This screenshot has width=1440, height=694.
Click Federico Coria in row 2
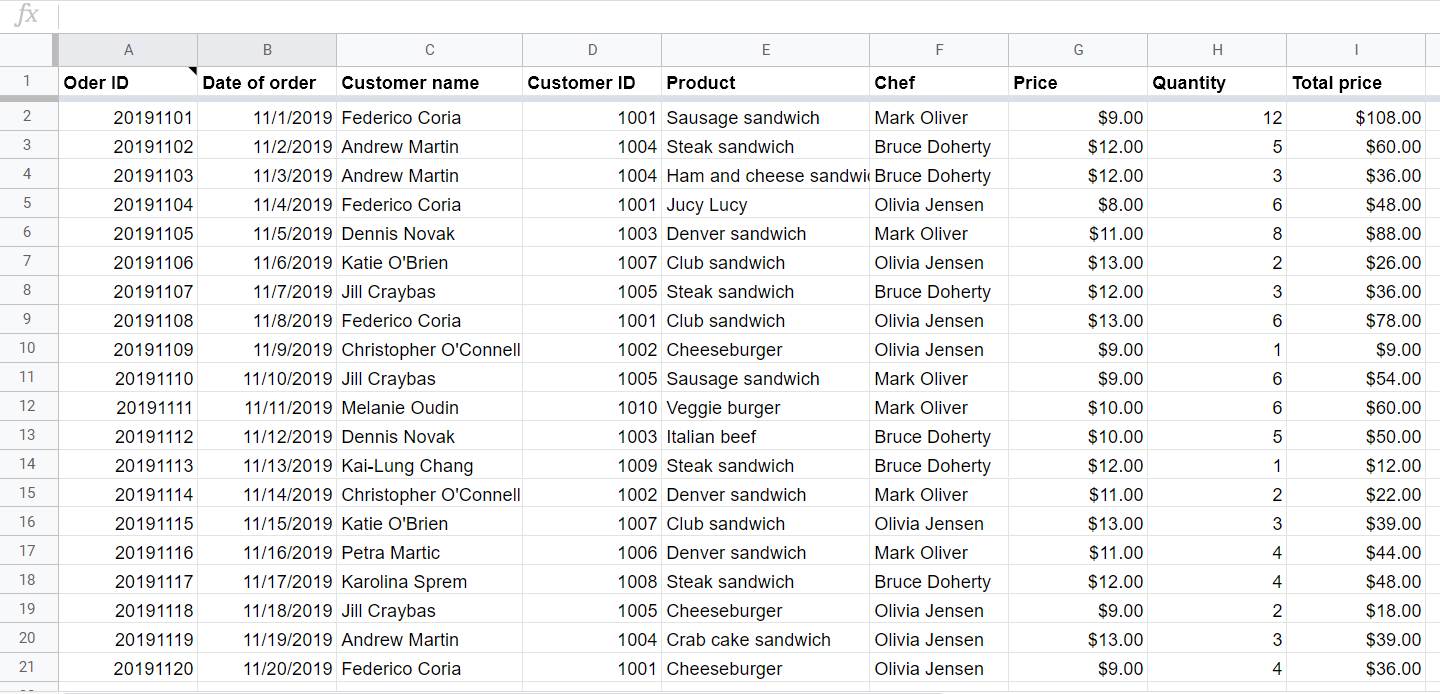click(429, 117)
